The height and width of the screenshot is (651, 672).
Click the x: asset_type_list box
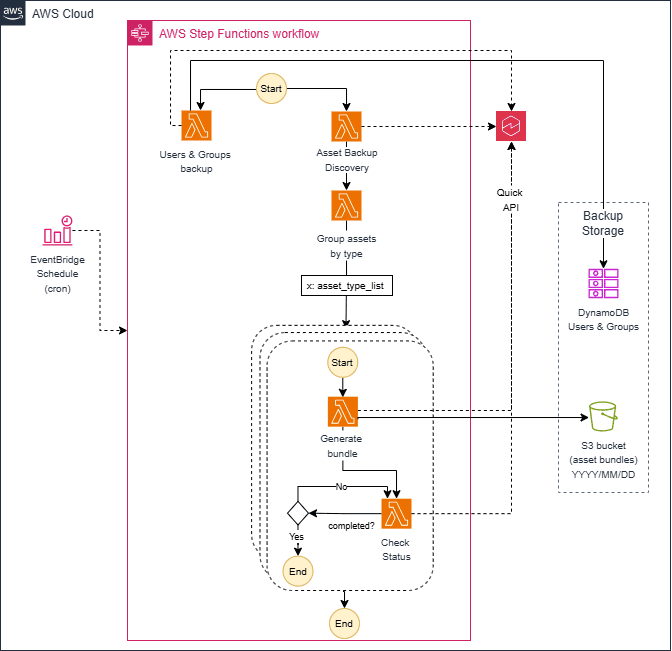347,285
